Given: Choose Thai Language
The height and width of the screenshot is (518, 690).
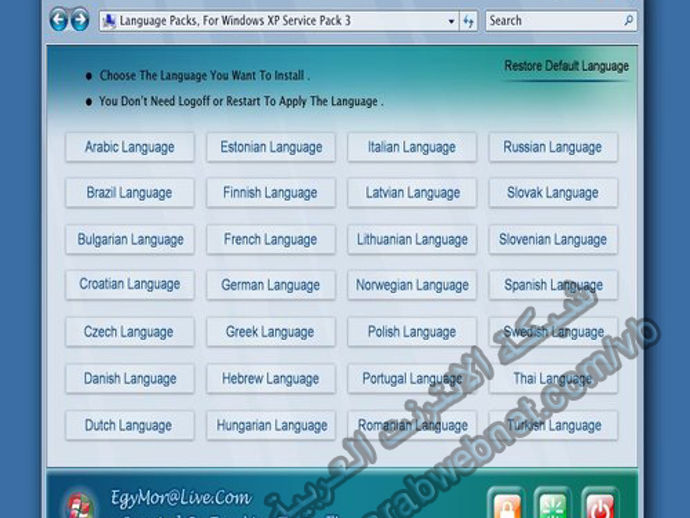Looking at the screenshot, I should 553,378.
